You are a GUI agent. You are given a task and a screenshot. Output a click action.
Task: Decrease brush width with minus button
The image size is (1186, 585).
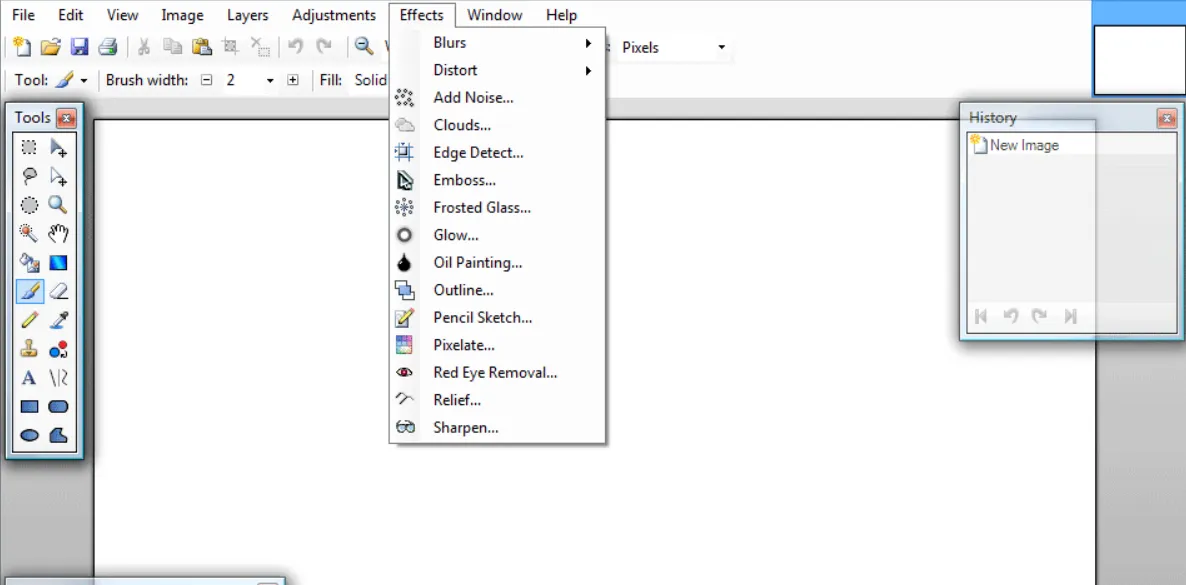207,80
